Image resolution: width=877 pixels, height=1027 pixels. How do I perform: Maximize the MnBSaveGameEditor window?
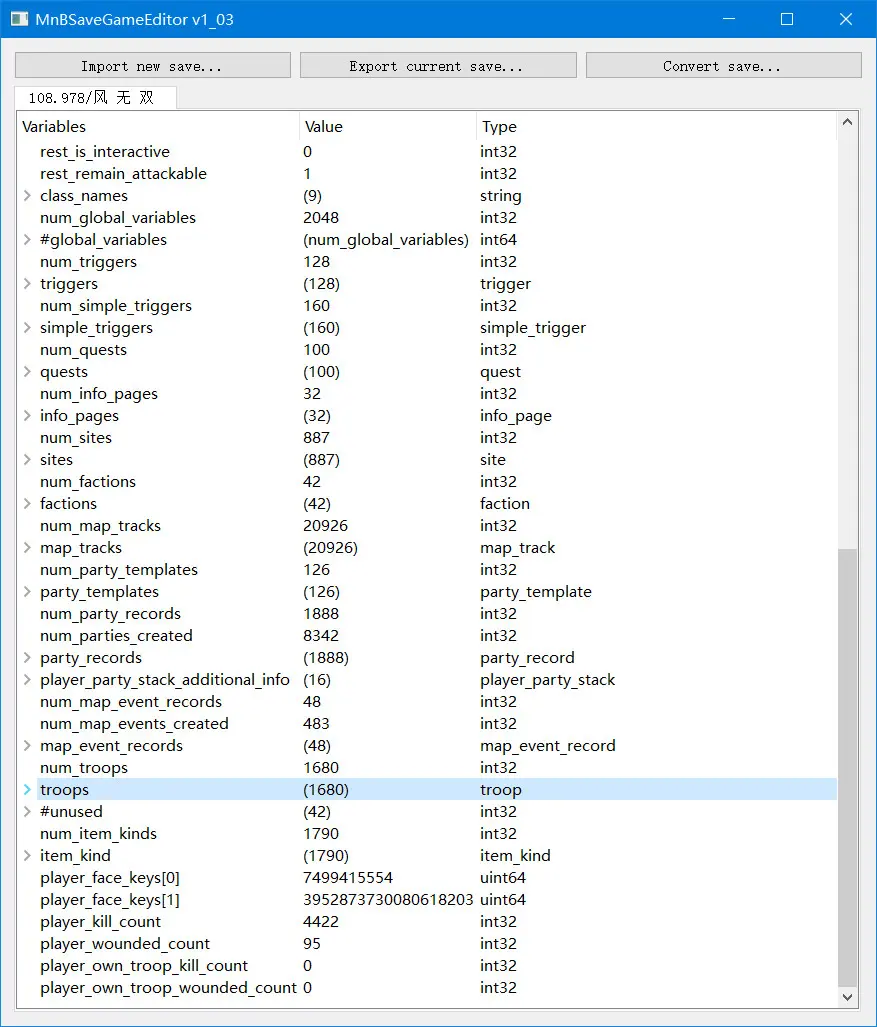click(x=787, y=19)
